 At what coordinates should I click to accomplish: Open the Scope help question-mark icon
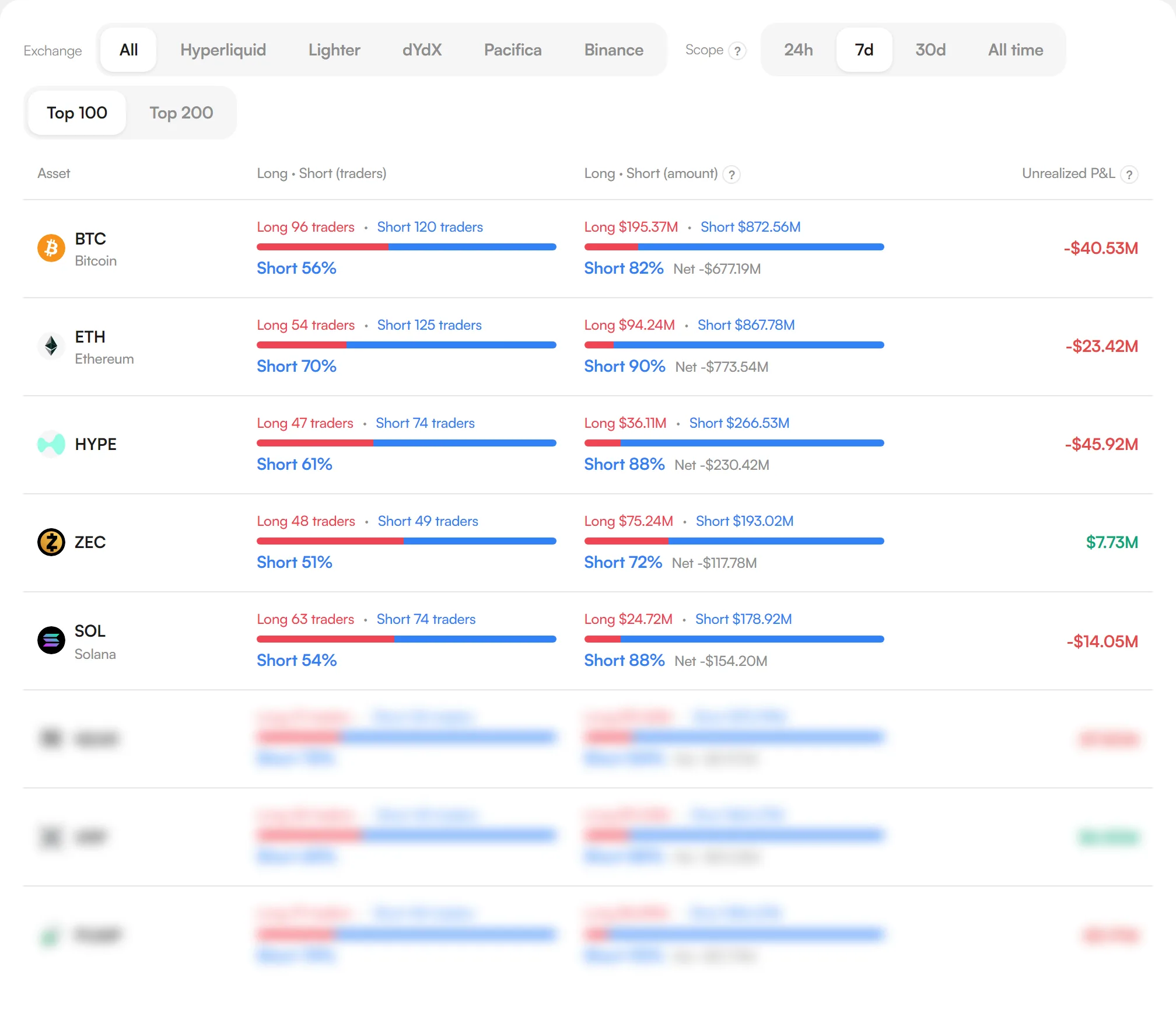click(738, 51)
